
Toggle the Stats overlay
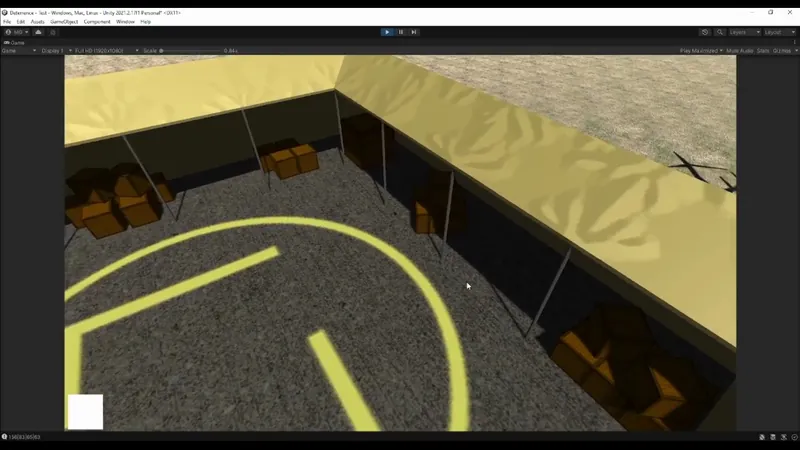pyautogui.click(x=763, y=51)
